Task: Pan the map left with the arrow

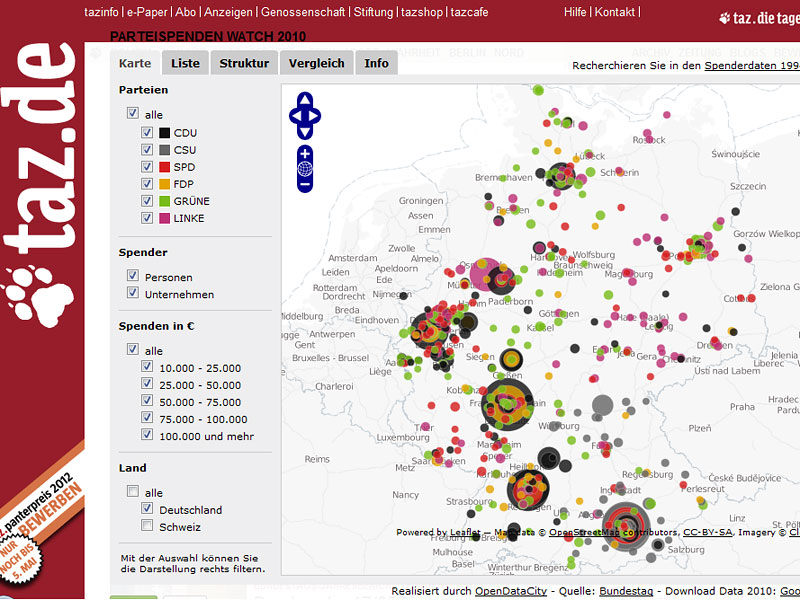Action: [295, 116]
